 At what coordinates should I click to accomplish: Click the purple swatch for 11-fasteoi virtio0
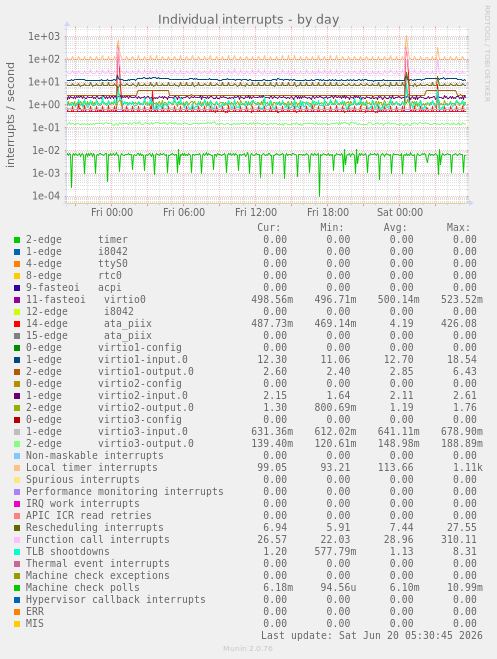pyautogui.click(x=17, y=300)
